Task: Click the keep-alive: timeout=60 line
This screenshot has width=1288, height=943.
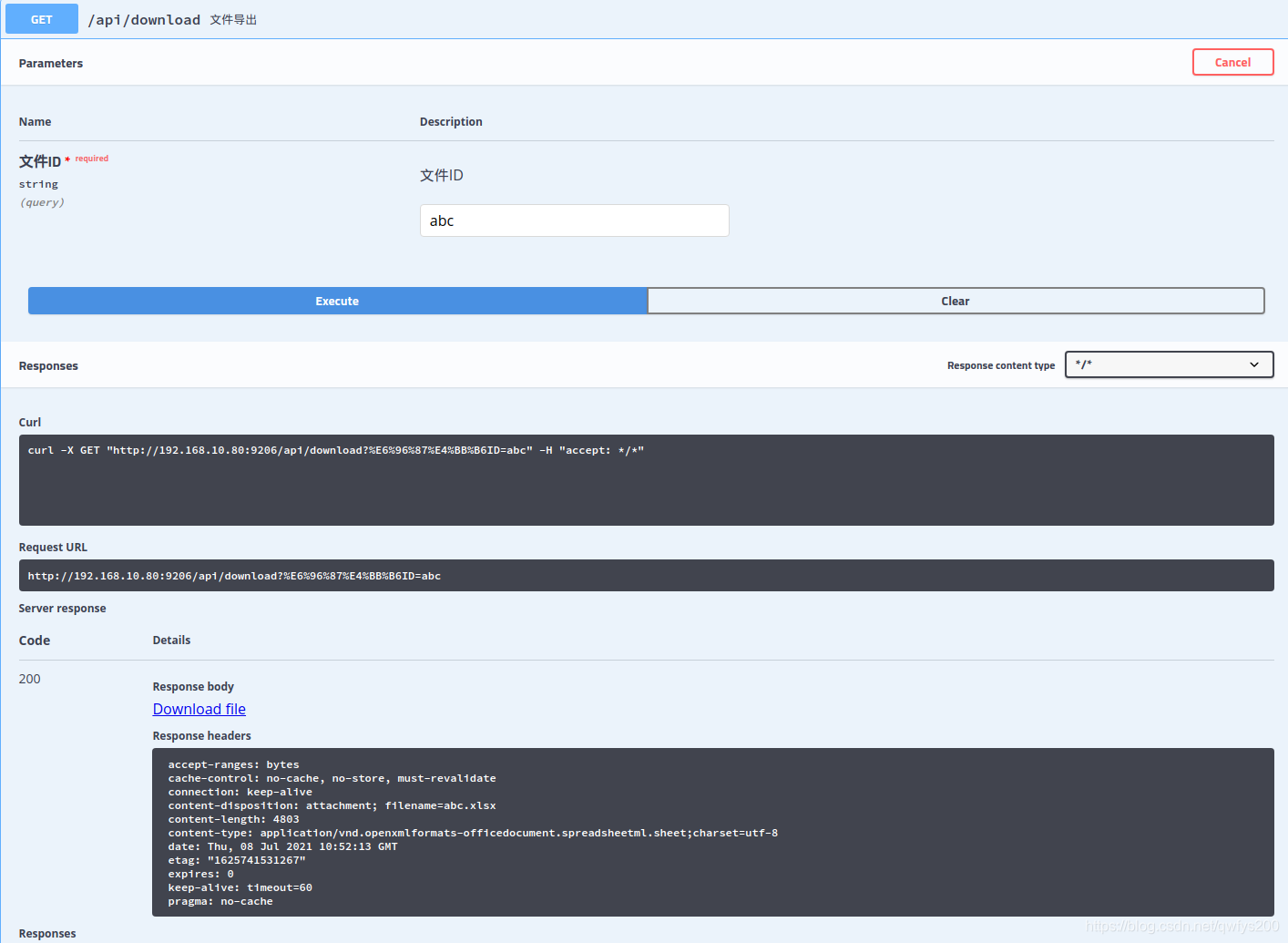Action: [240, 887]
